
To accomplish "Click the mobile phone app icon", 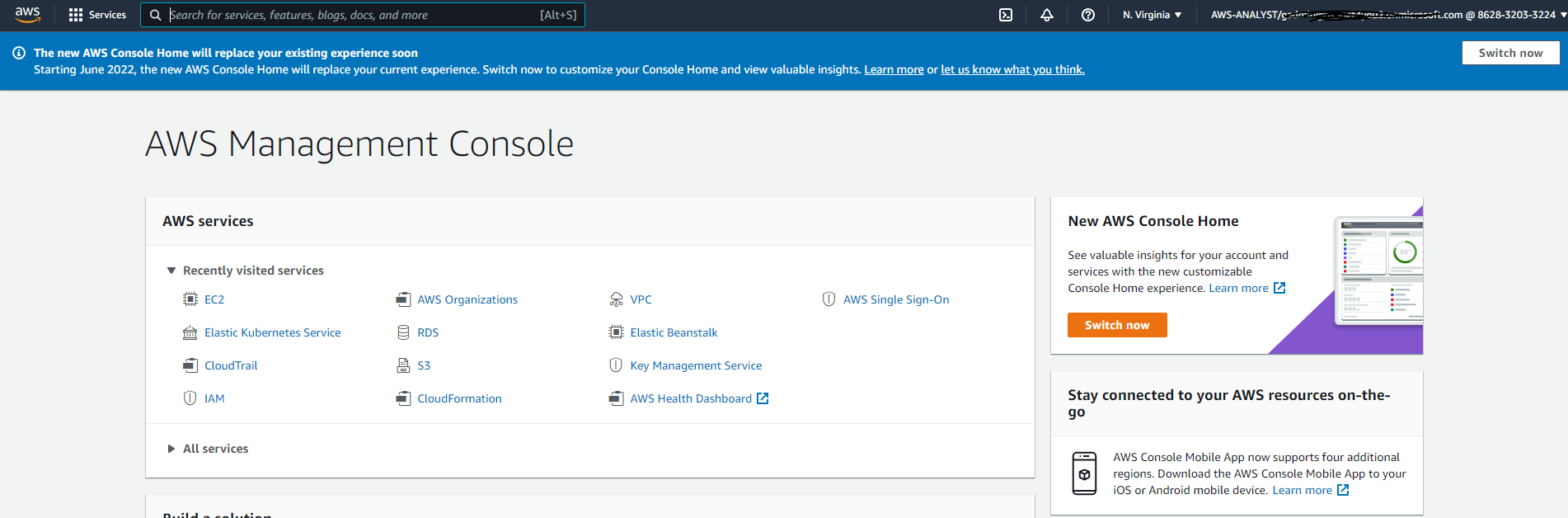I will [1084, 473].
